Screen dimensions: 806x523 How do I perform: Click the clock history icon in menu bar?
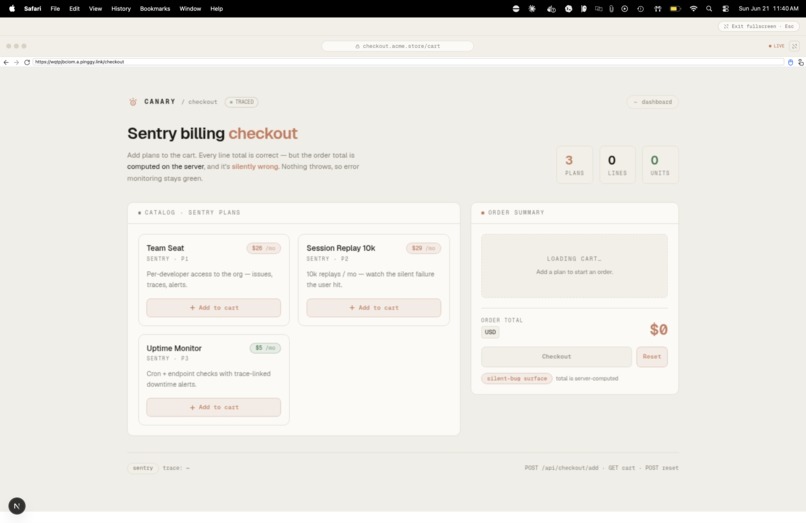(x=640, y=9)
